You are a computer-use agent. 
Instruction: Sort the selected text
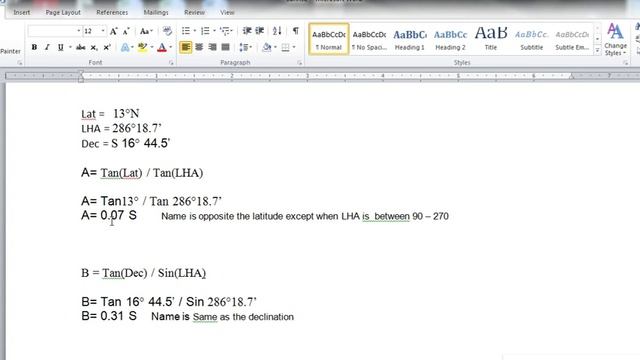click(277, 31)
